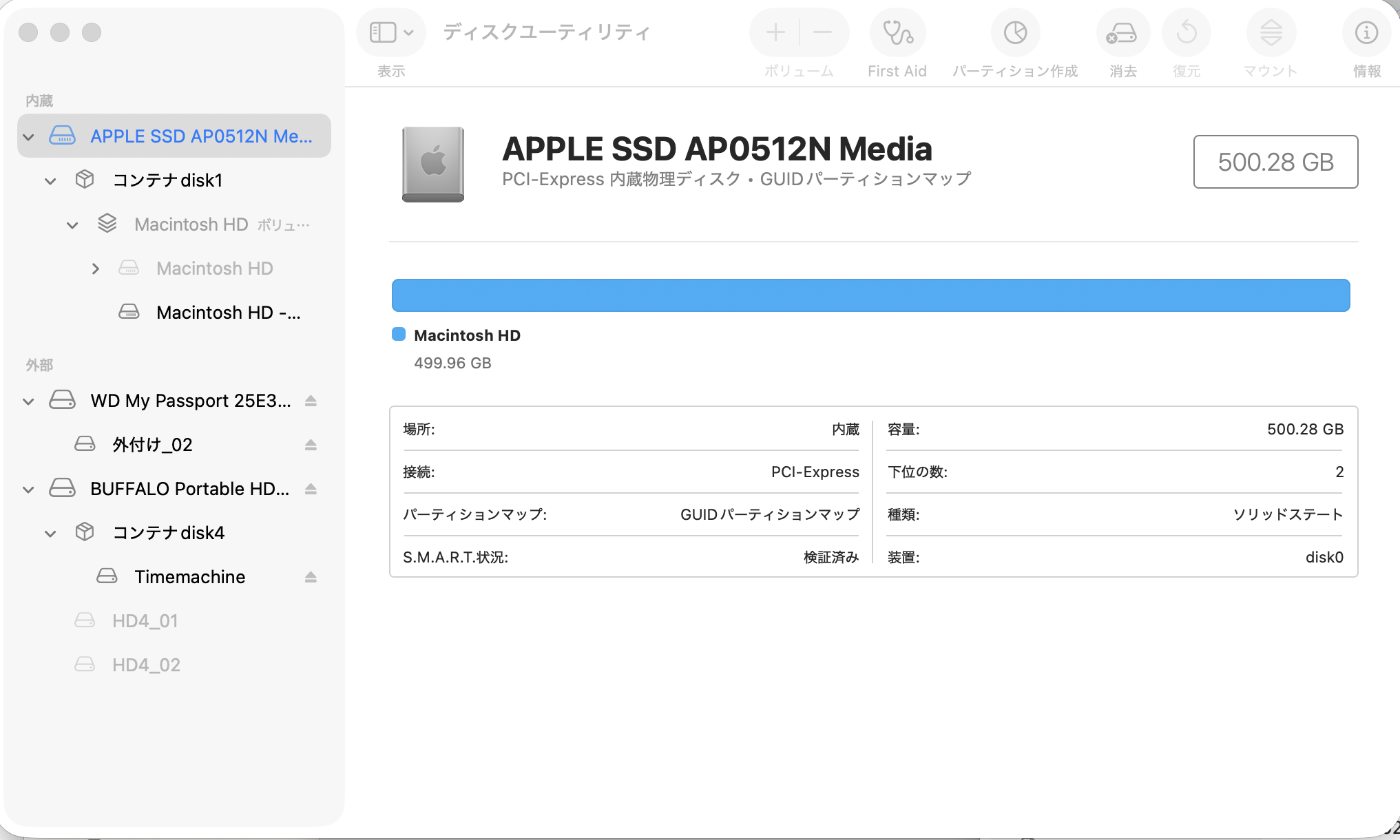Image resolution: width=1400 pixels, height=840 pixels.
Task: Collapse the APPLE SSD AP0512N disclosure chevron
Action: pos(28,136)
